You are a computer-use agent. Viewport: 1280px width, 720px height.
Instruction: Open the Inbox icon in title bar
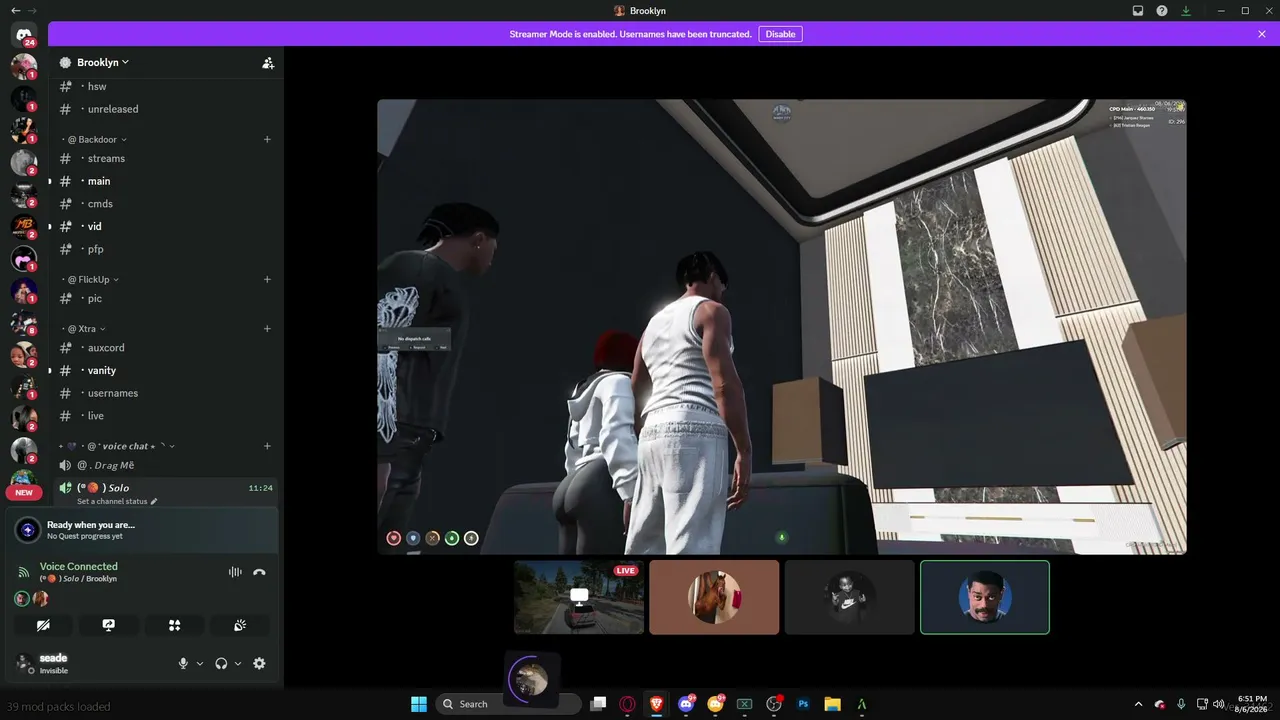(x=1138, y=11)
